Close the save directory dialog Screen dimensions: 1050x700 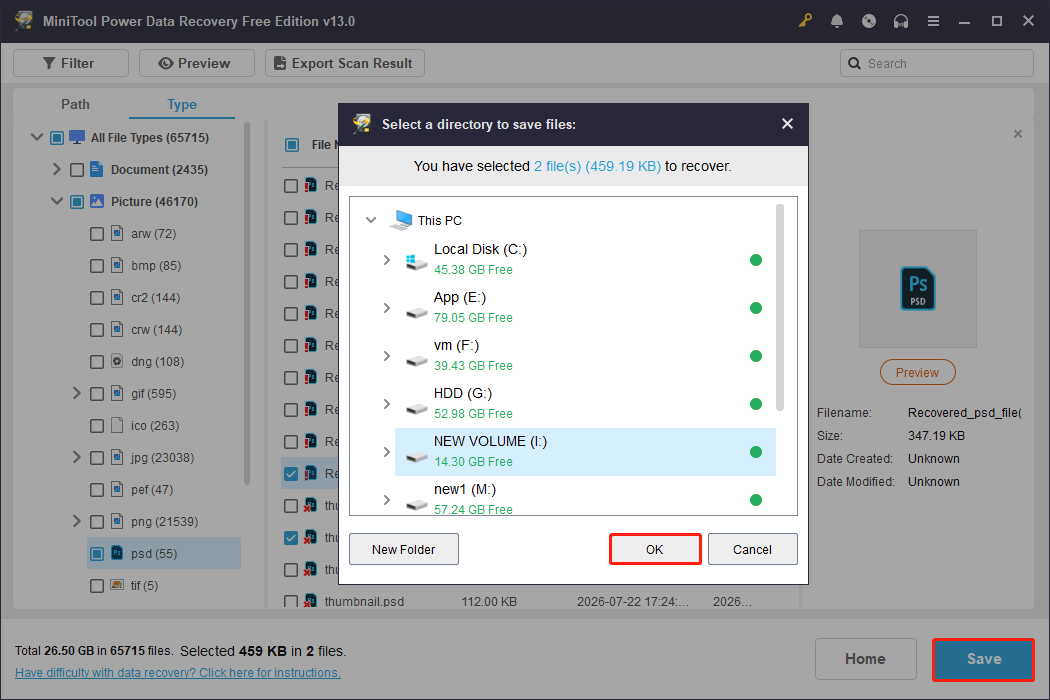(788, 124)
